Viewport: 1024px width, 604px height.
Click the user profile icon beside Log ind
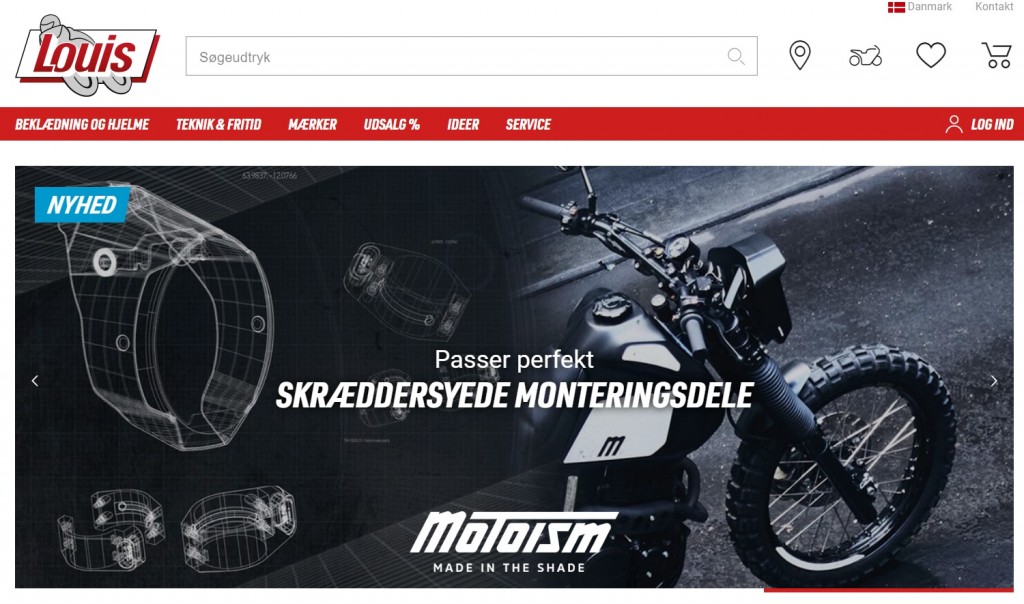[x=953, y=124]
